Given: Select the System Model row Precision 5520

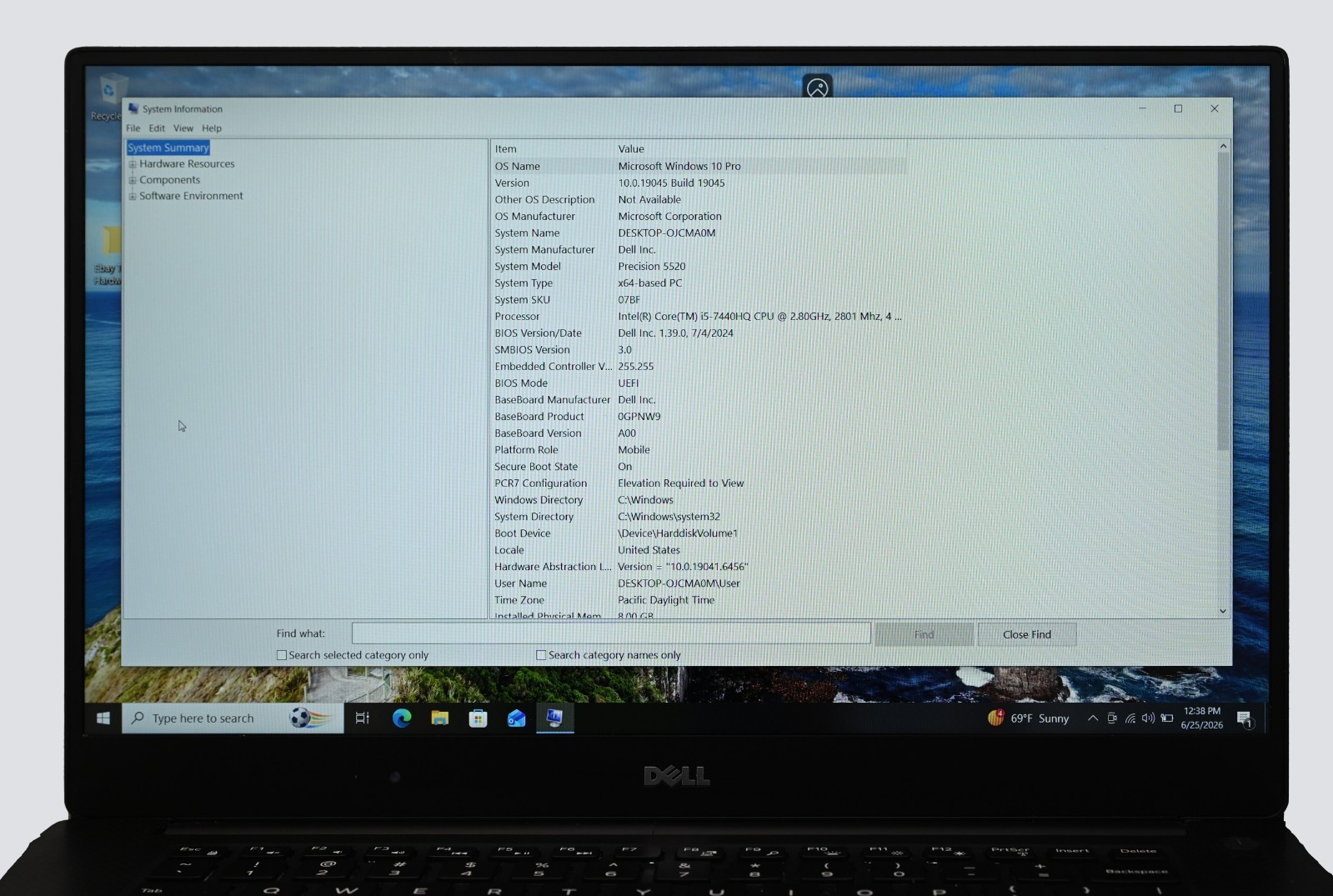Looking at the screenshot, I should [699, 266].
